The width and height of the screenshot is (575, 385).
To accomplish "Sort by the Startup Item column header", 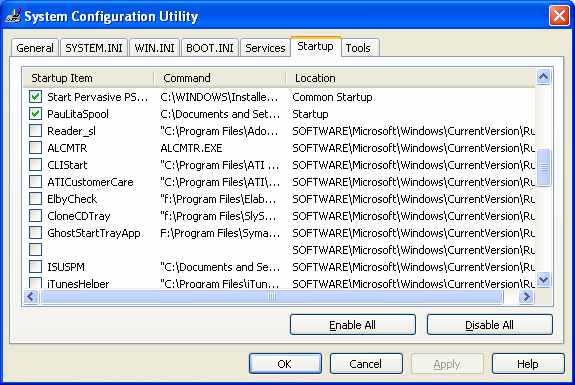I will pos(88,78).
